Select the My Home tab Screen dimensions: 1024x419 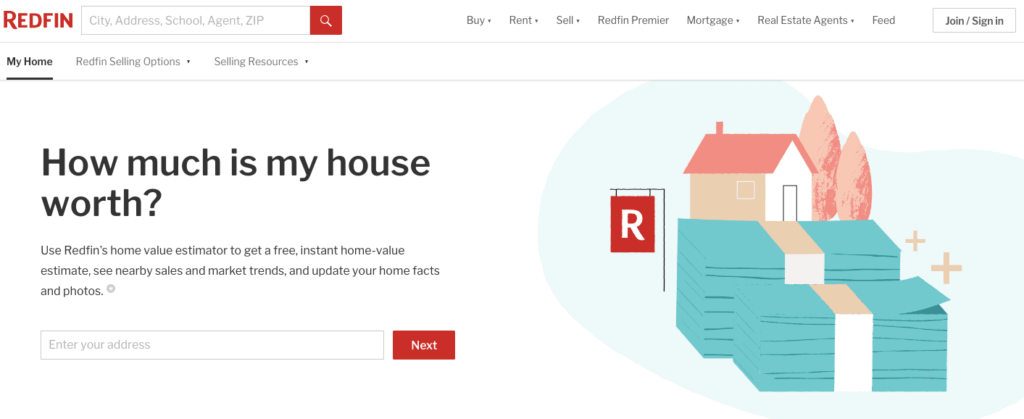[x=29, y=62]
